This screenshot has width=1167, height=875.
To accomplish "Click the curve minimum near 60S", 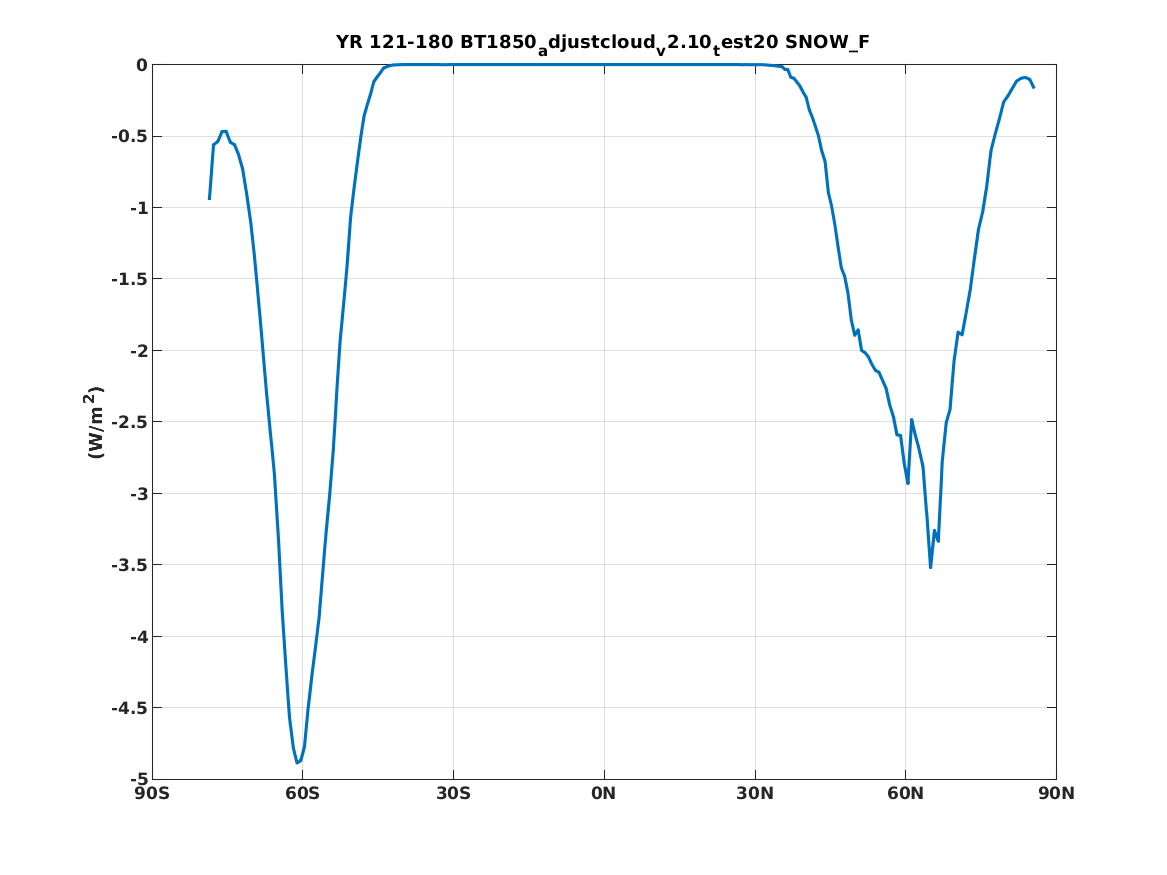I will click(x=297, y=763).
